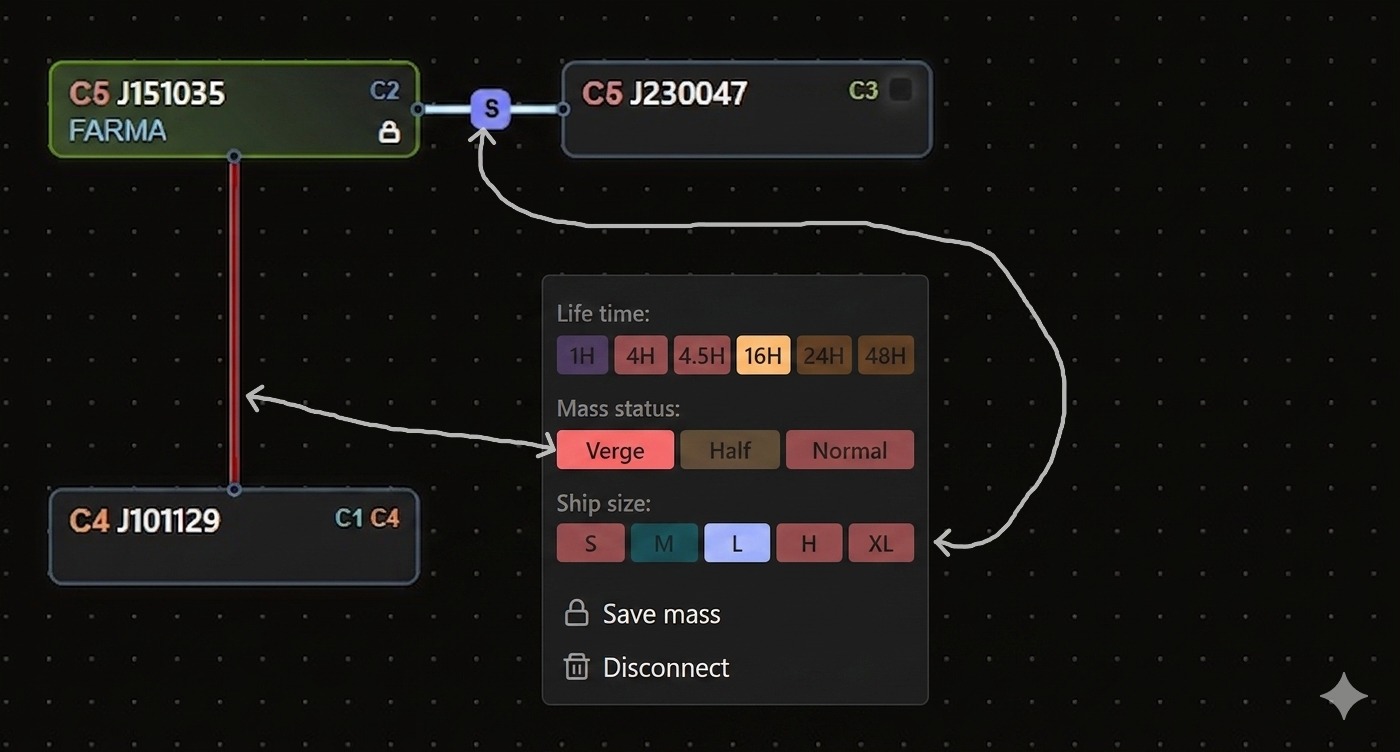Click the FARMA label on the J151035 node
1400x752 pixels.
118,131
